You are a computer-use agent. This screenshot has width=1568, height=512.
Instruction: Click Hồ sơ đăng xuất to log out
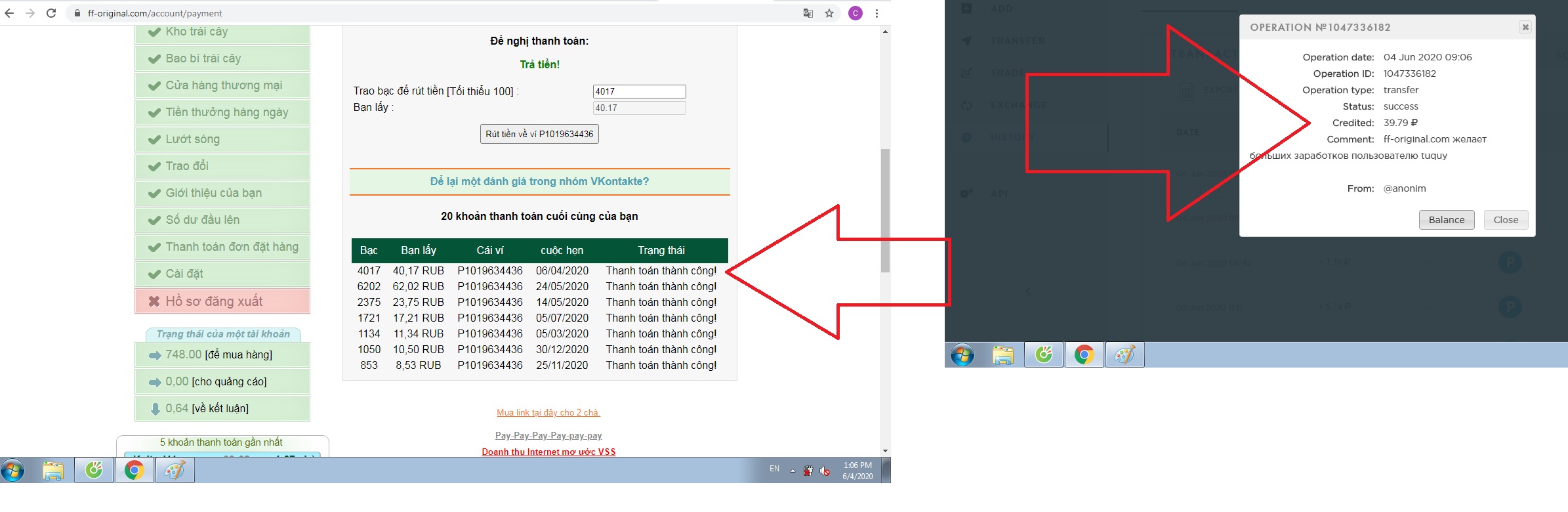(x=222, y=301)
